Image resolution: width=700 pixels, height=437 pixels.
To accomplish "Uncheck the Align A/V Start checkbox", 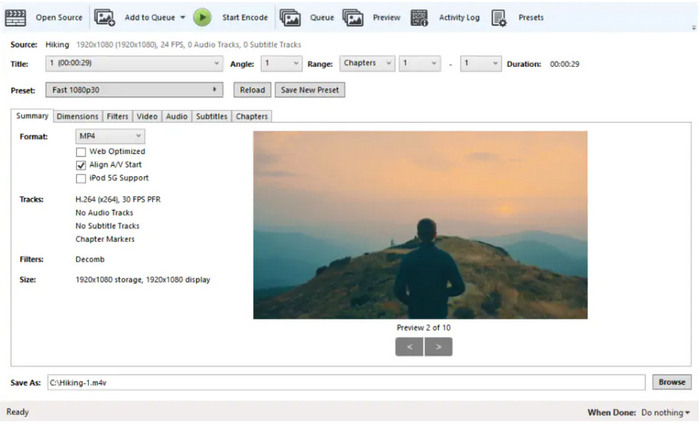I will [81, 165].
